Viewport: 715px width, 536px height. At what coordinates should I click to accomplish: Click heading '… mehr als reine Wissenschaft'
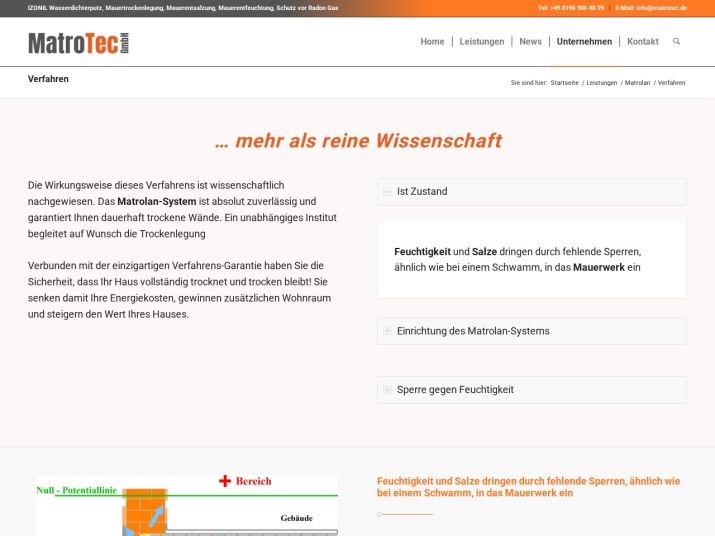pos(358,141)
